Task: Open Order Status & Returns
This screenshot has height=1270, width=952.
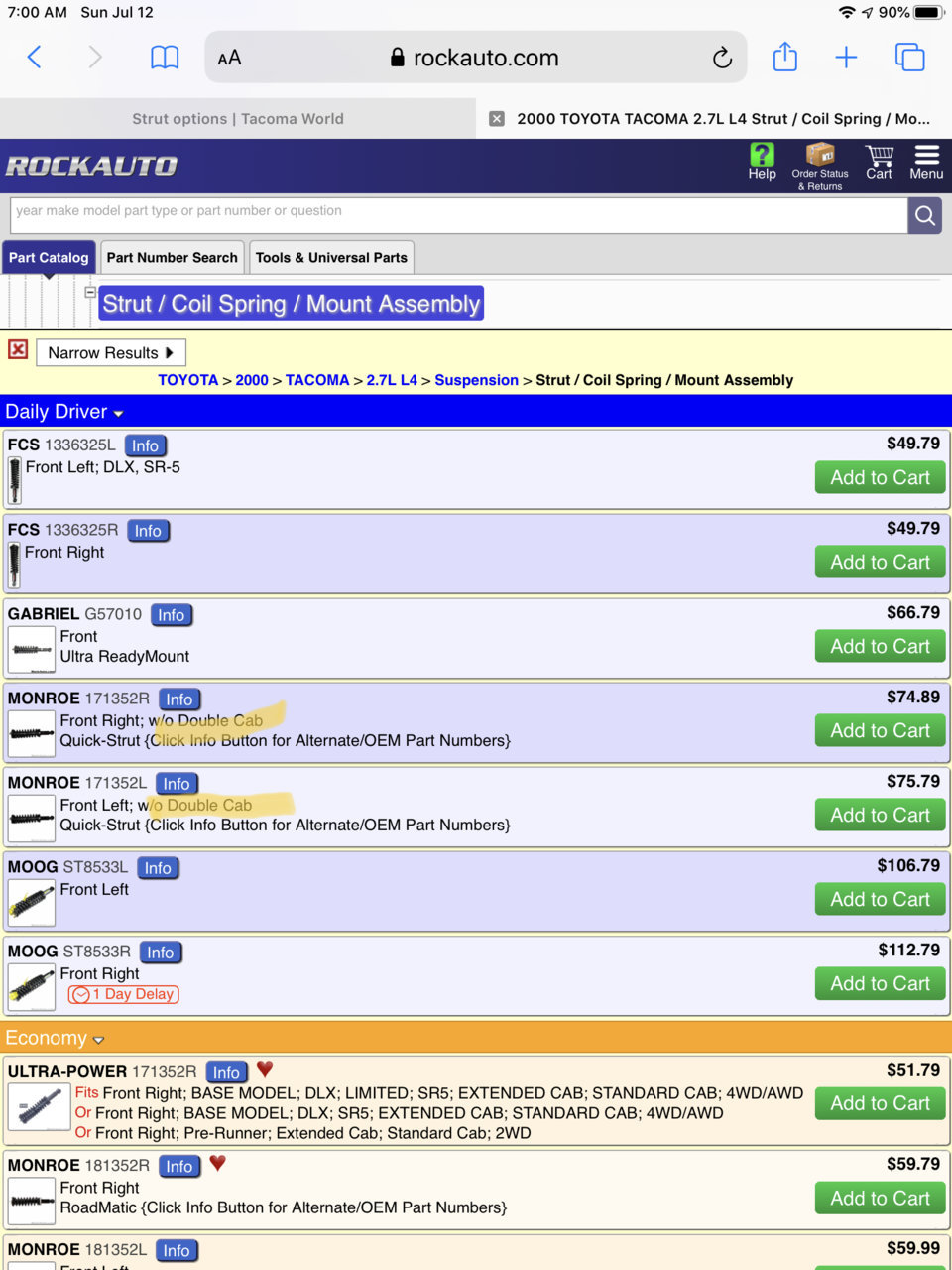Action: click(820, 166)
